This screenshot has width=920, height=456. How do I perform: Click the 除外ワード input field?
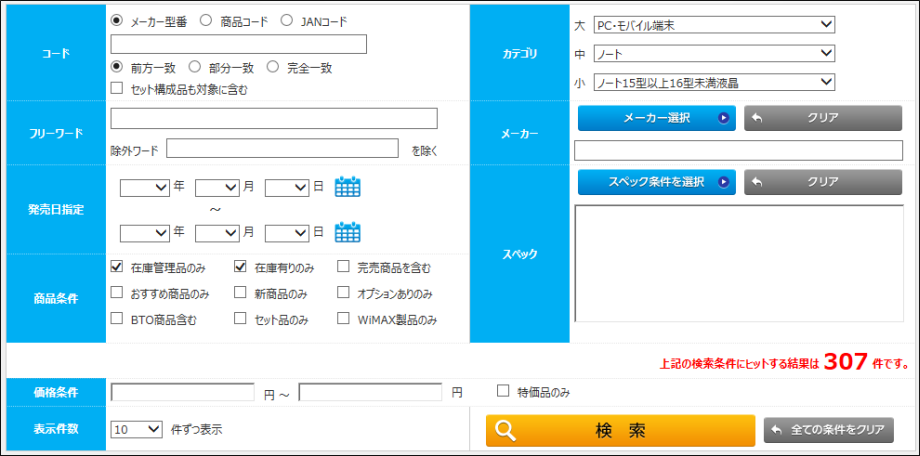pyautogui.click(x=283, y=149)
